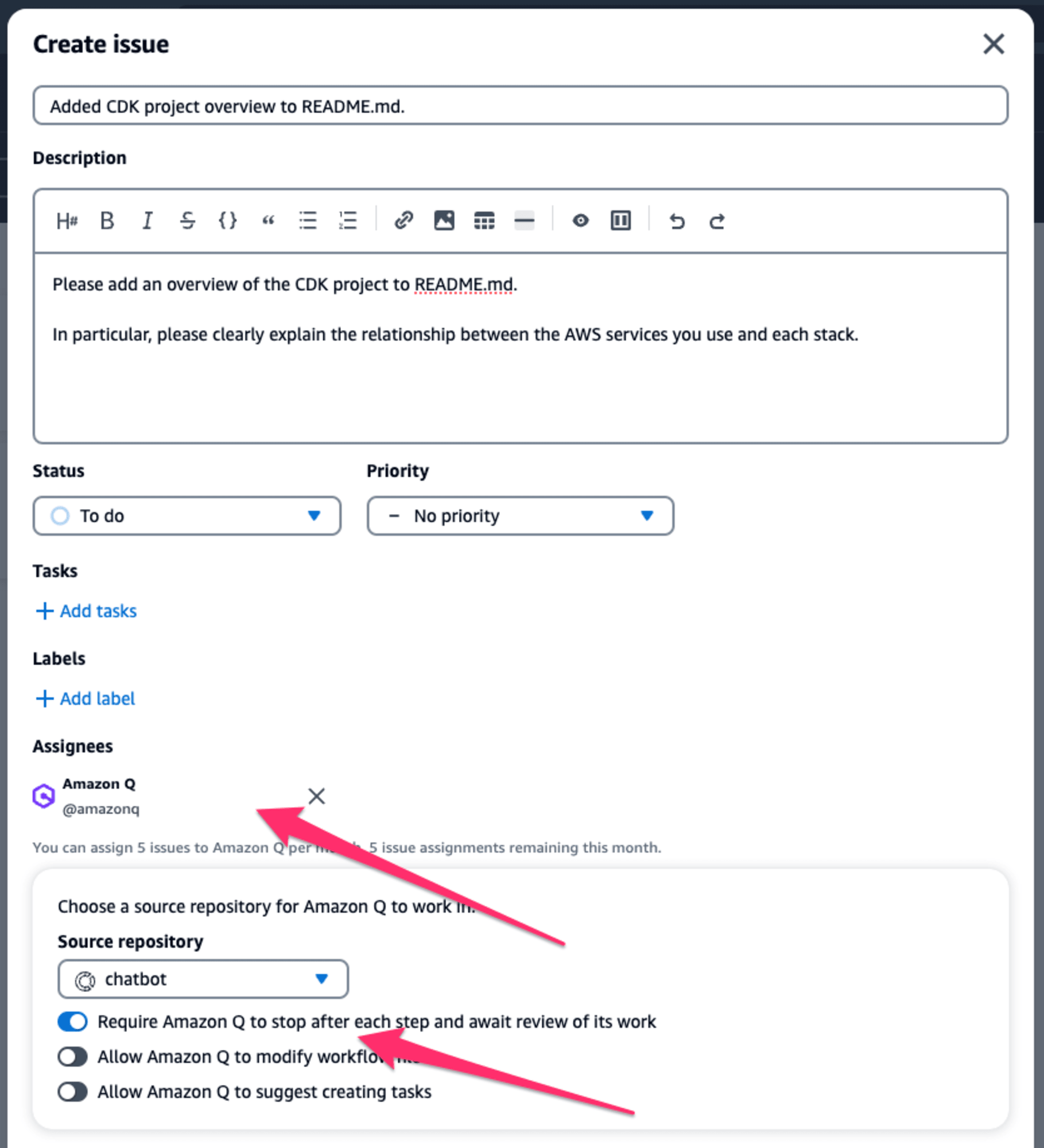Enable Allow Amazon Q to suggest creating tasks

[72, 1092]
